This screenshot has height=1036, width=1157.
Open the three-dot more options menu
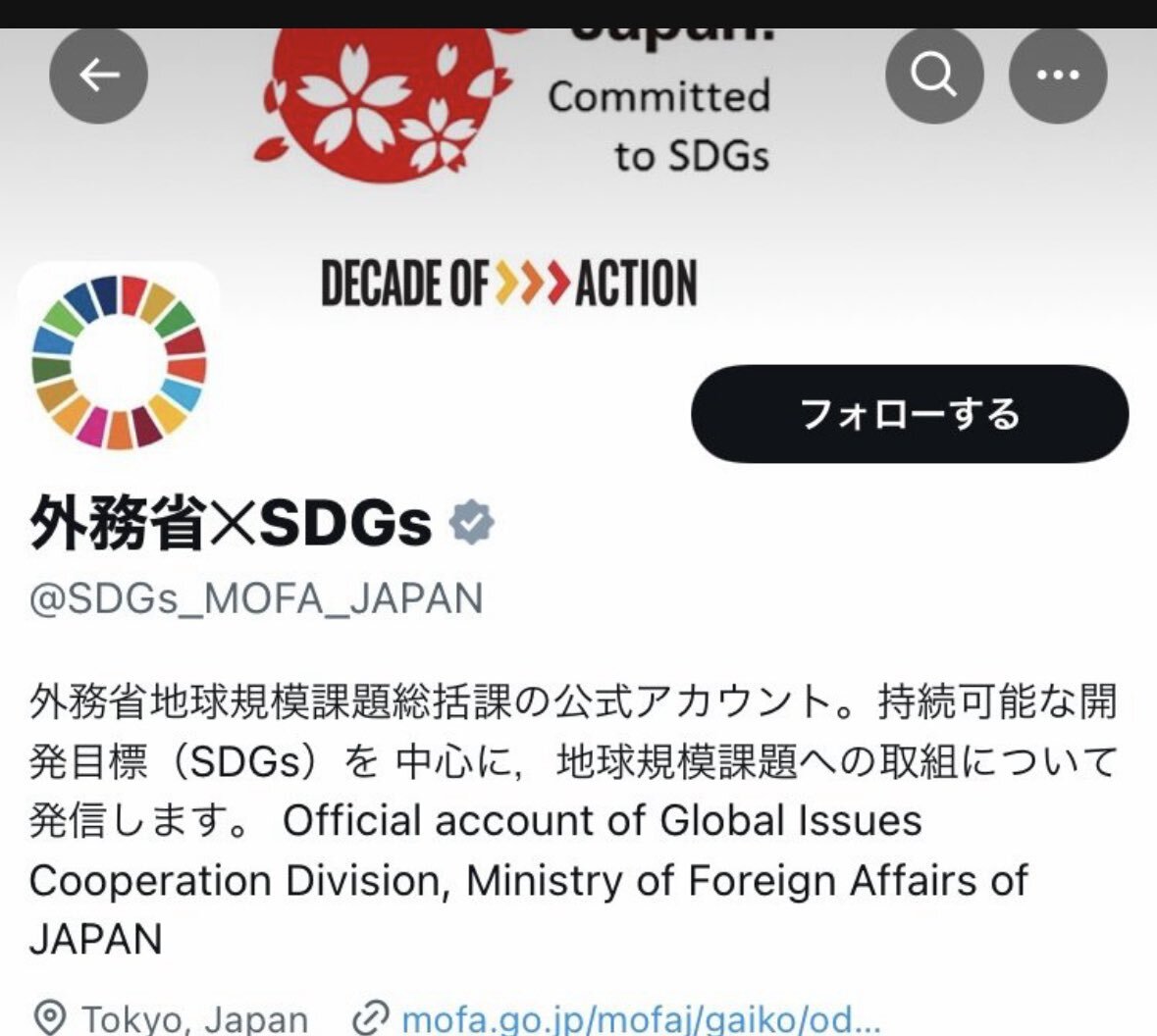click(1058, 75)
